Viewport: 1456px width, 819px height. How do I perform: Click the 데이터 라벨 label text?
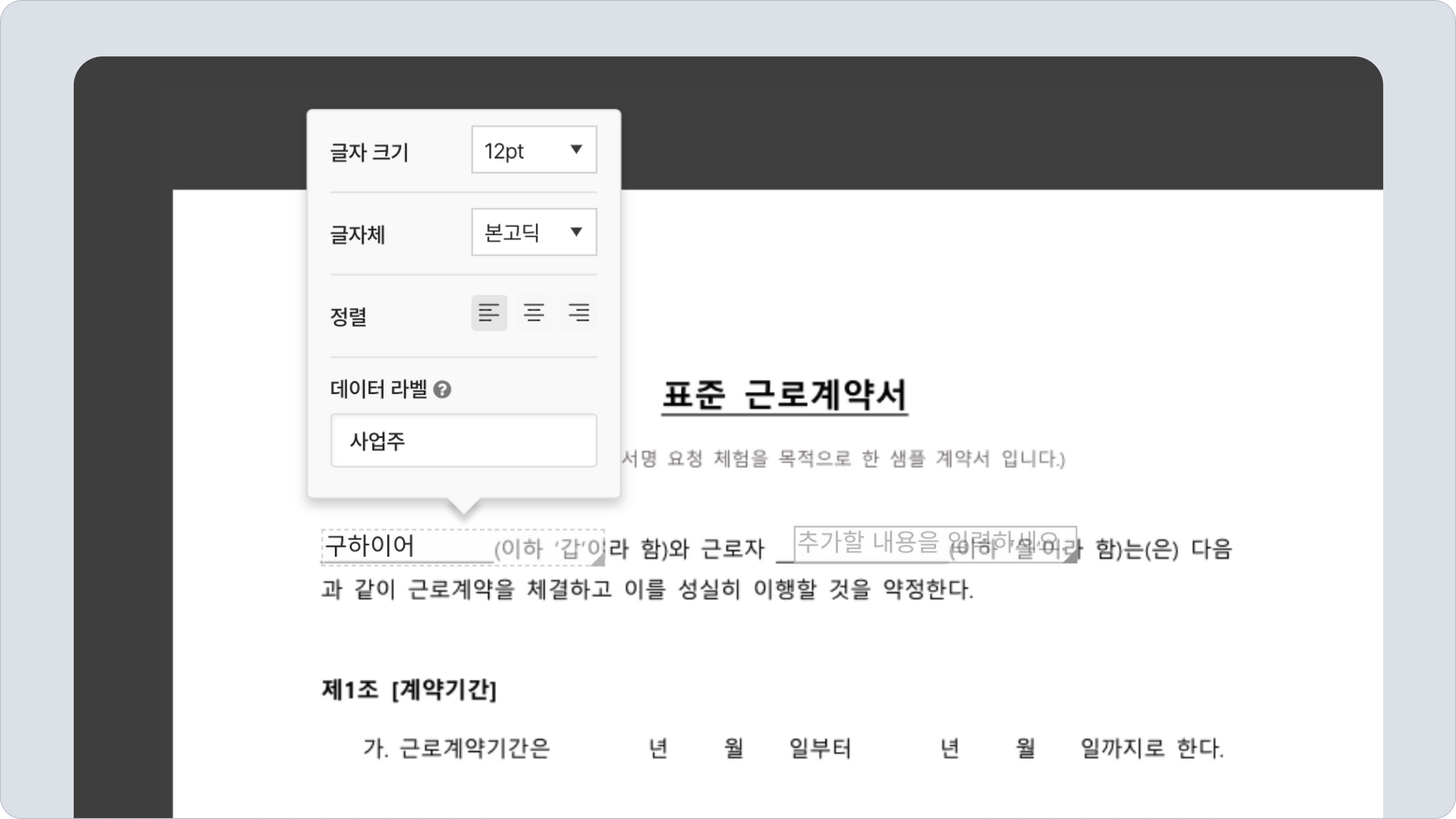coord(379,389)
